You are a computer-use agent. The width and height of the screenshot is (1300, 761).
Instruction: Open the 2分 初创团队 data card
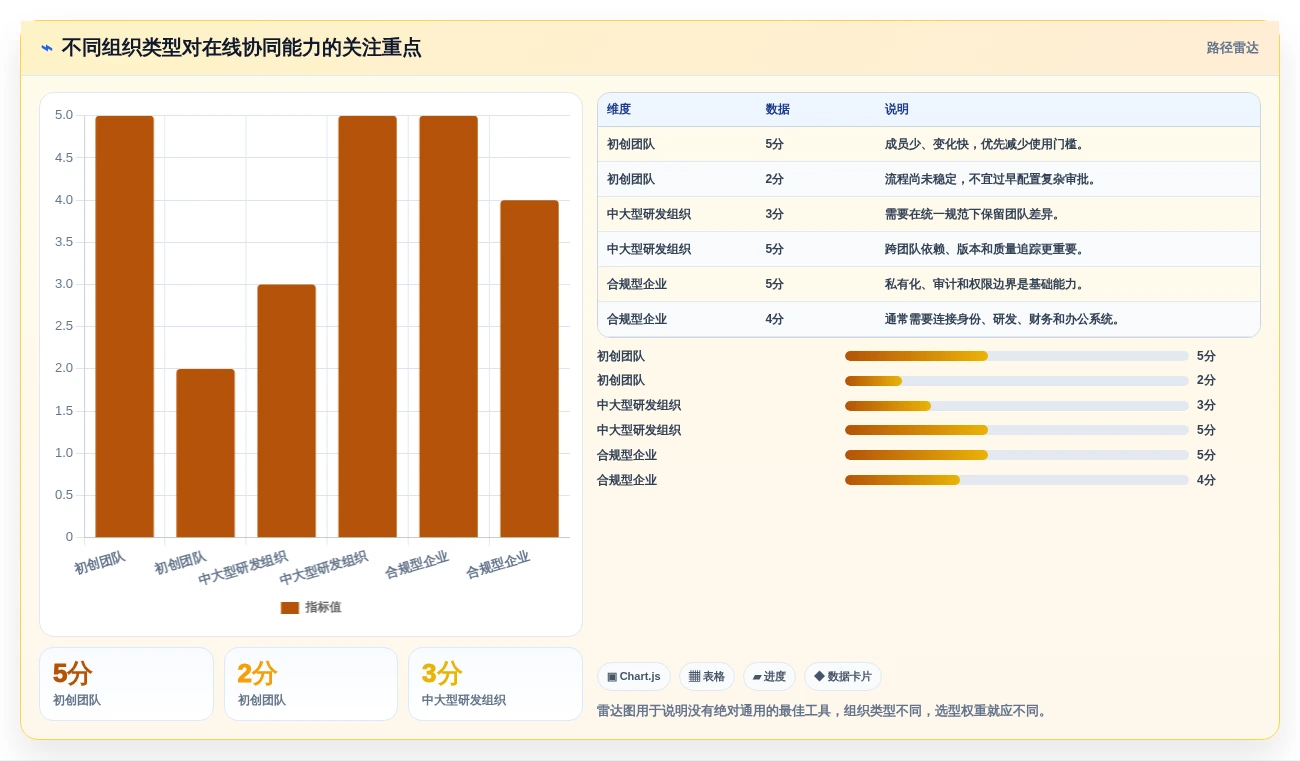[311, 684]
